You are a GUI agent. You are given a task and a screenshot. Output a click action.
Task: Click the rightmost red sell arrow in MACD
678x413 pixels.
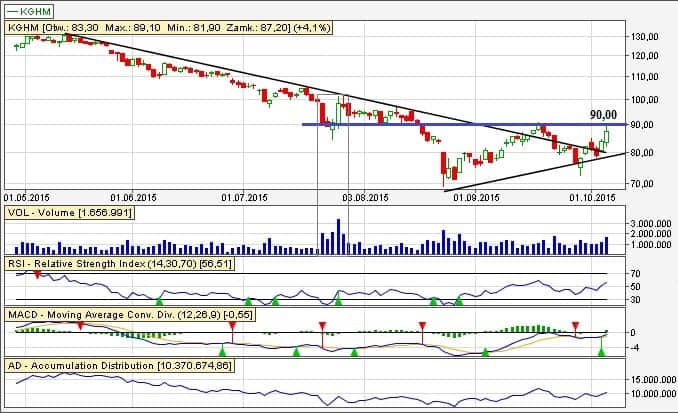(x=575, y=326)
